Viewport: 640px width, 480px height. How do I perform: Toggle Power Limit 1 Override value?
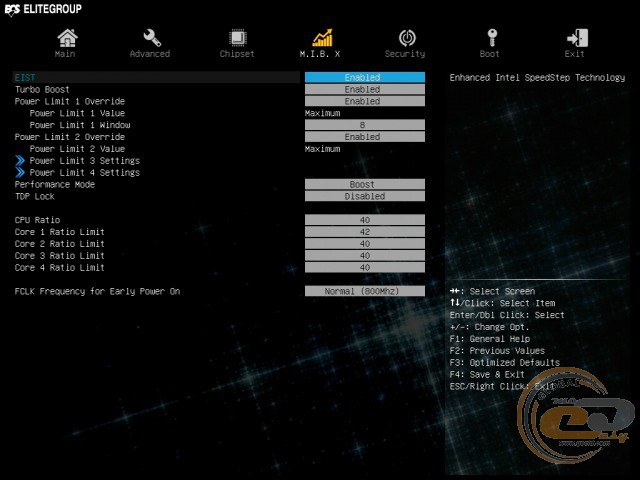pos(365,101)
